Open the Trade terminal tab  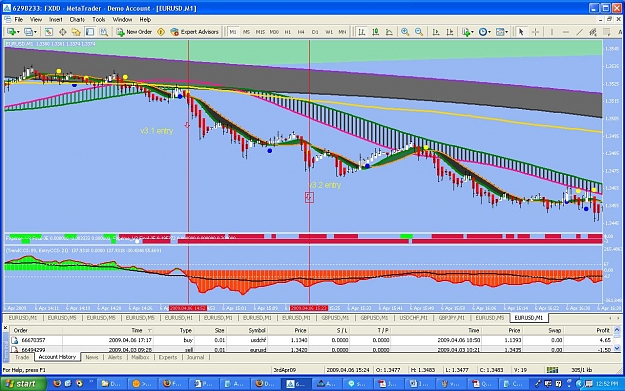click(x=22, y=357)
